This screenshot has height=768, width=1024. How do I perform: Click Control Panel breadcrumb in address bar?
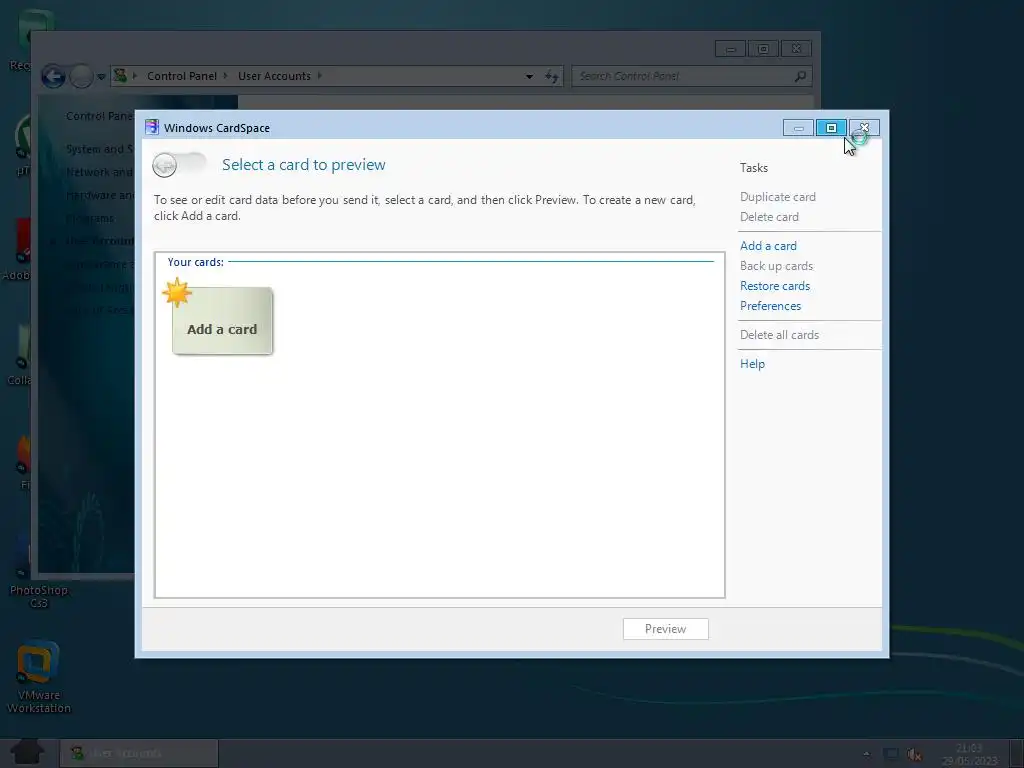pos(182,76)
